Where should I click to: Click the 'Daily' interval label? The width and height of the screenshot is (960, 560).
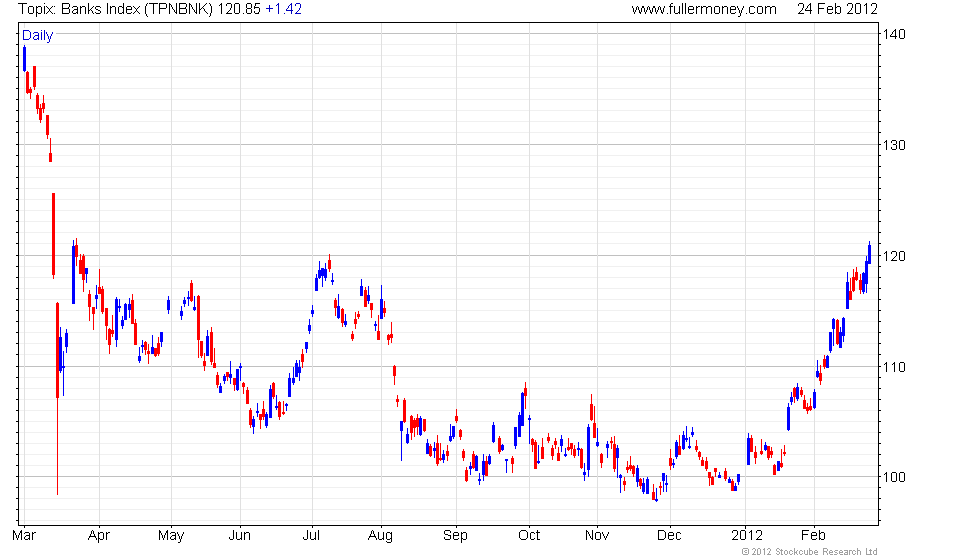pyautogui.click(x=37, y=35)
